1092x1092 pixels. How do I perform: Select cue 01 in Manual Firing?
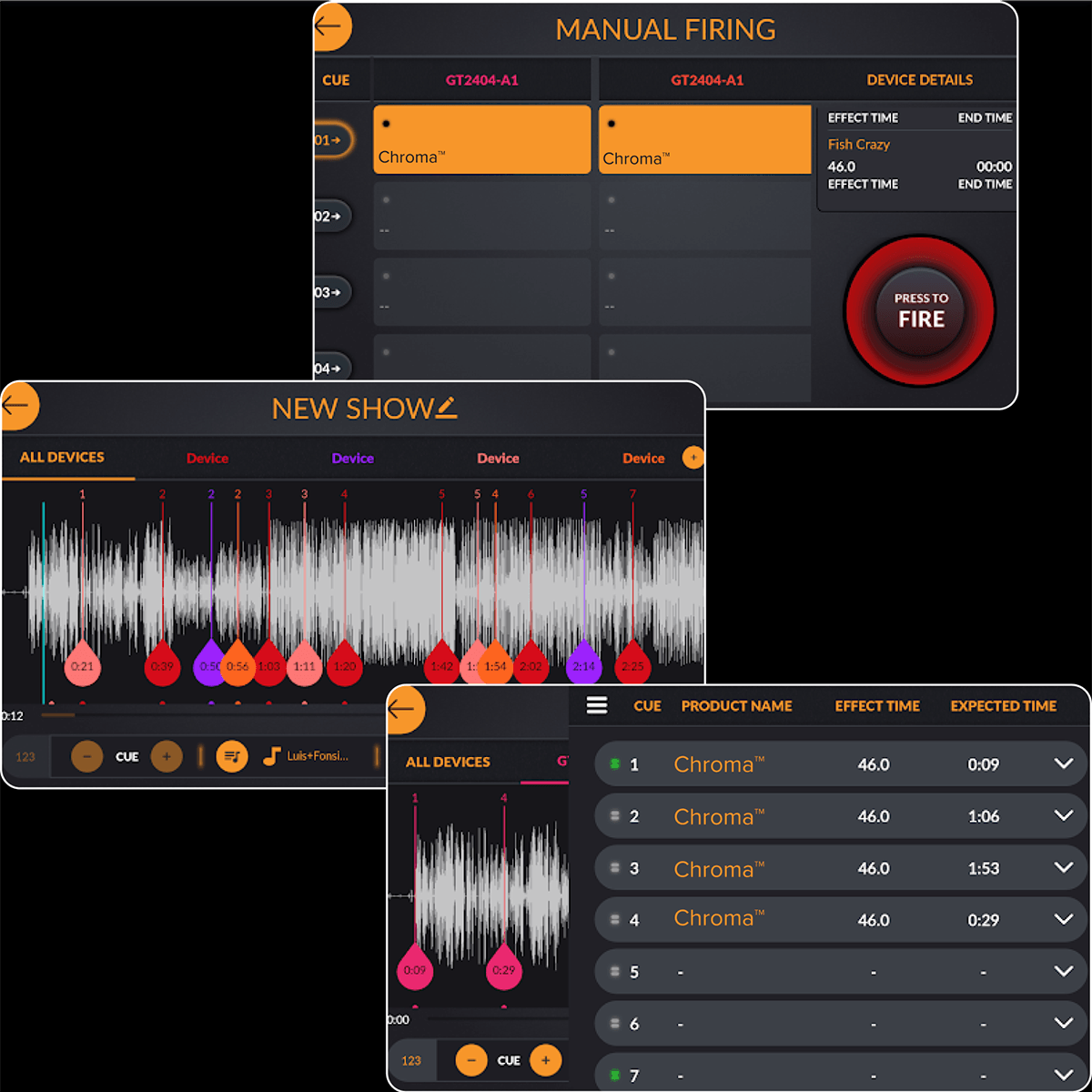(x=330, y=140)
